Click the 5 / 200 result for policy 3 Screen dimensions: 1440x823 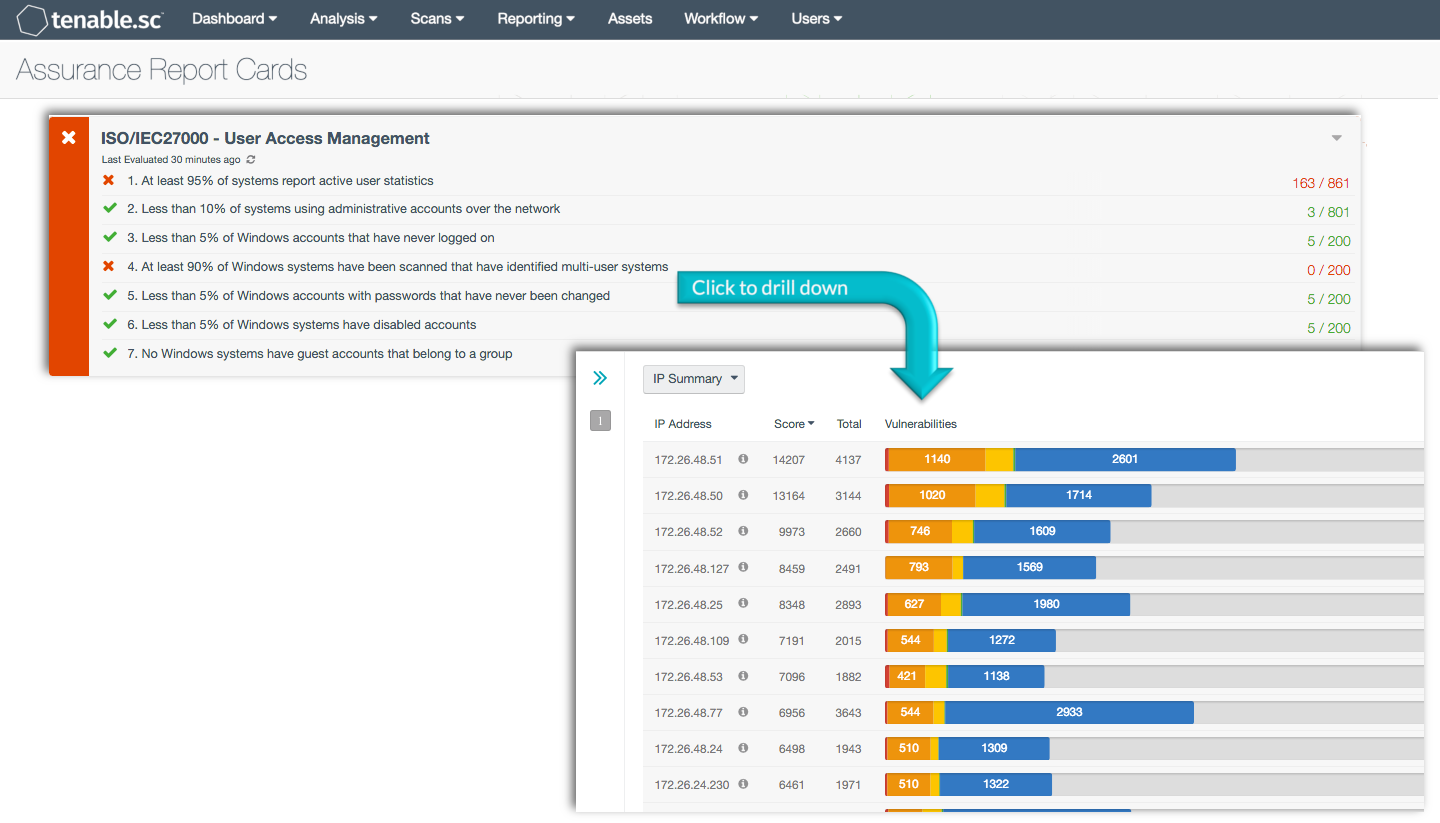[x=1328, y=241]
